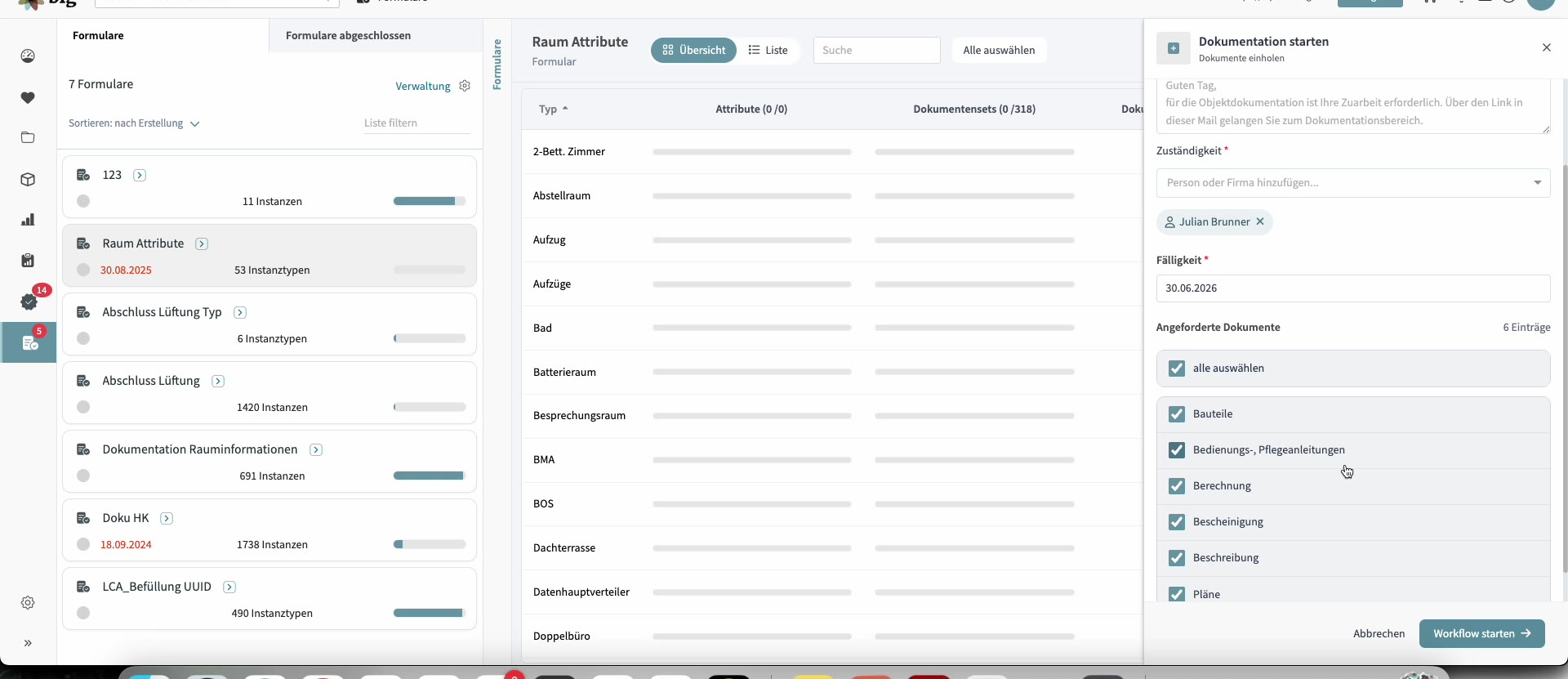Remove Julian Brunner from Zuständigkeit
The height and width of the screenshot is (679, 1568).
tap(1260, 221)
